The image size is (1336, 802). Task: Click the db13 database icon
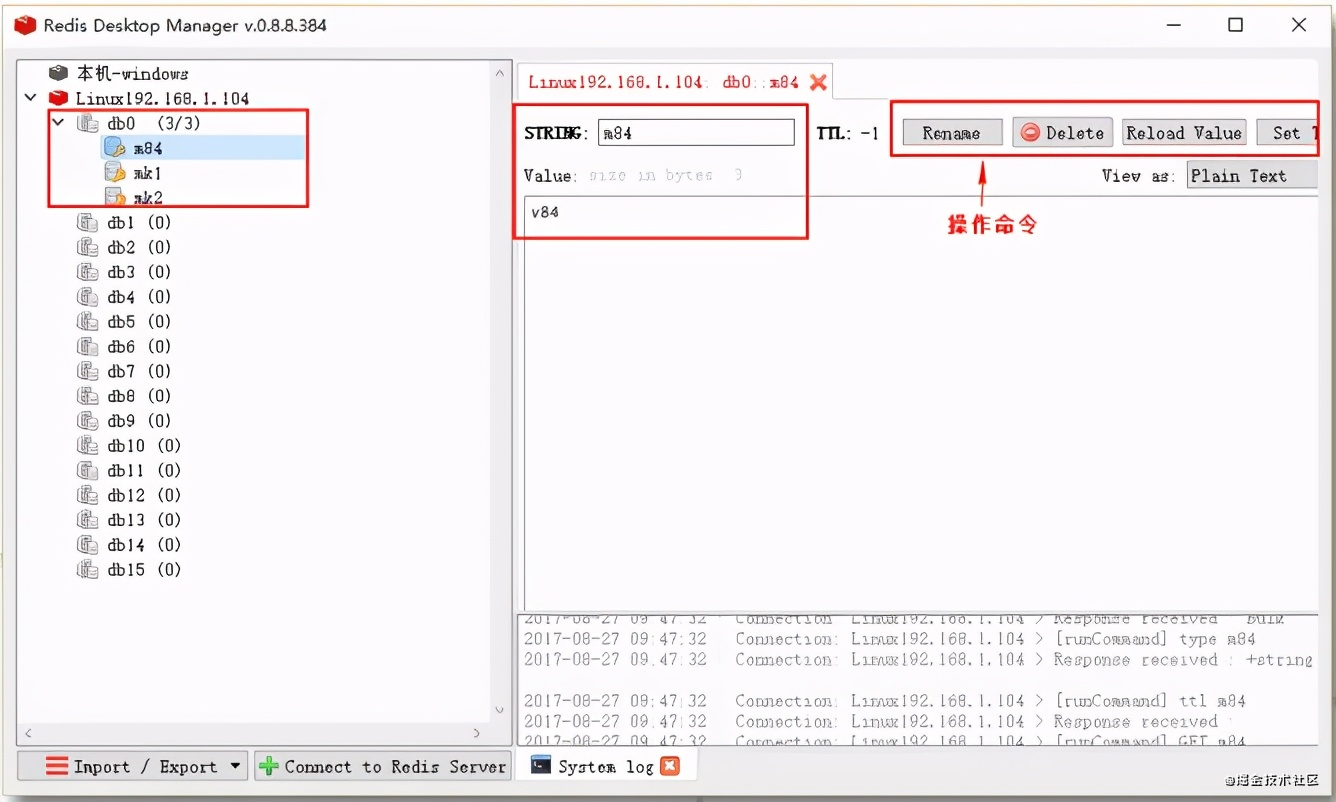click(x=88, y=520)
